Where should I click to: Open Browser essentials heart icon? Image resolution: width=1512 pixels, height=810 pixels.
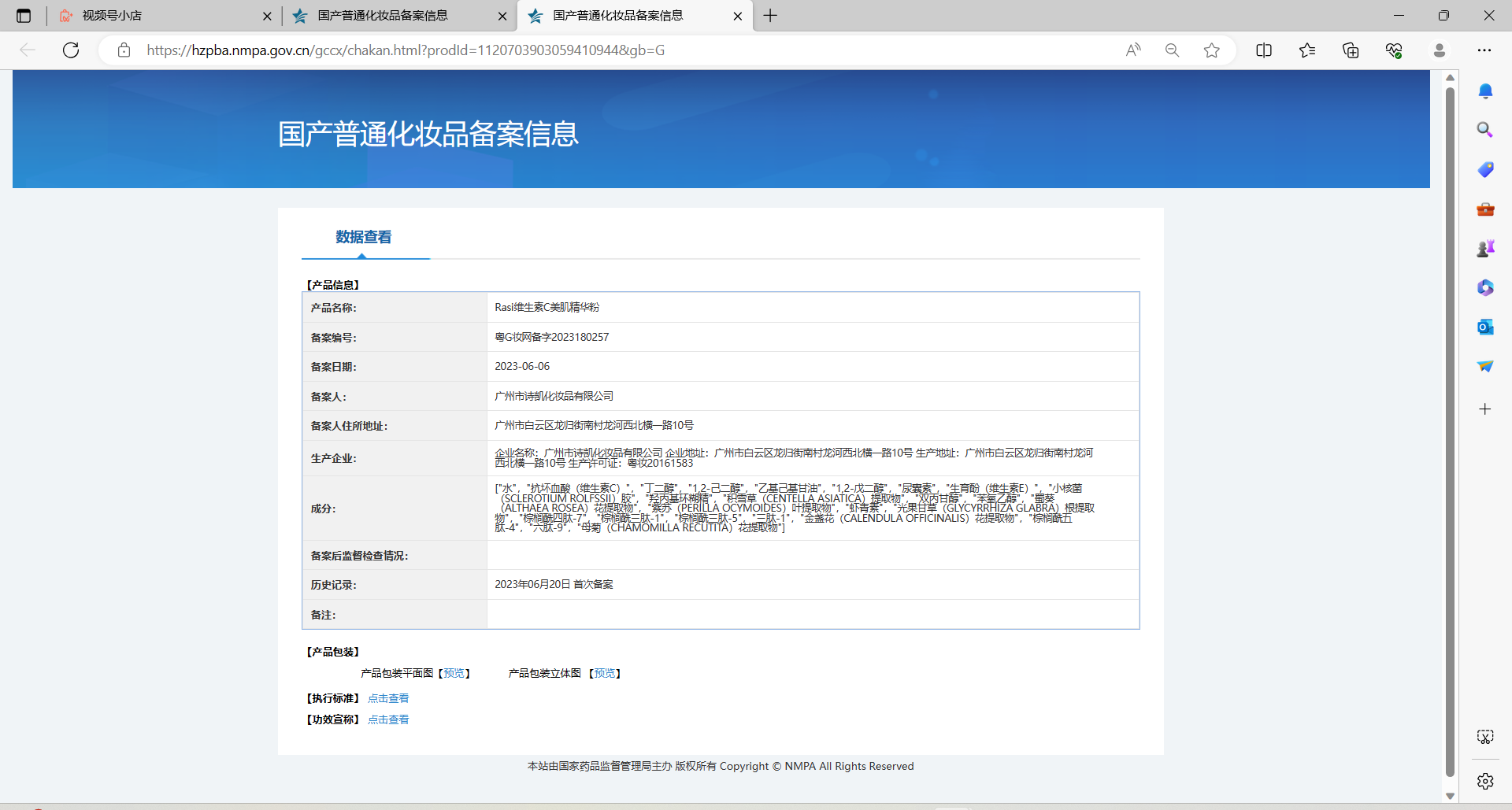(x=1394, y=50)
